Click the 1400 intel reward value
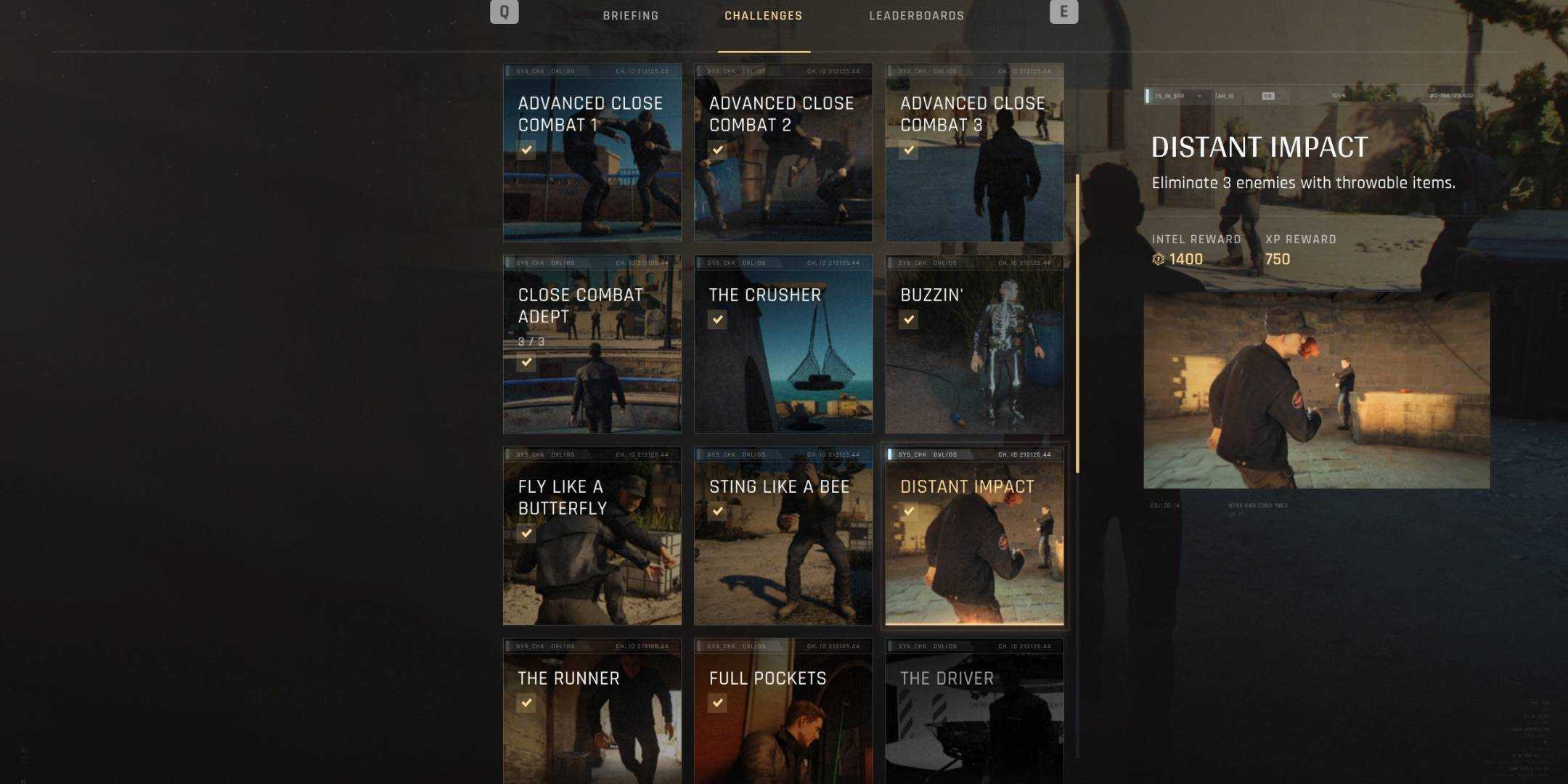 click(1186, 259)
